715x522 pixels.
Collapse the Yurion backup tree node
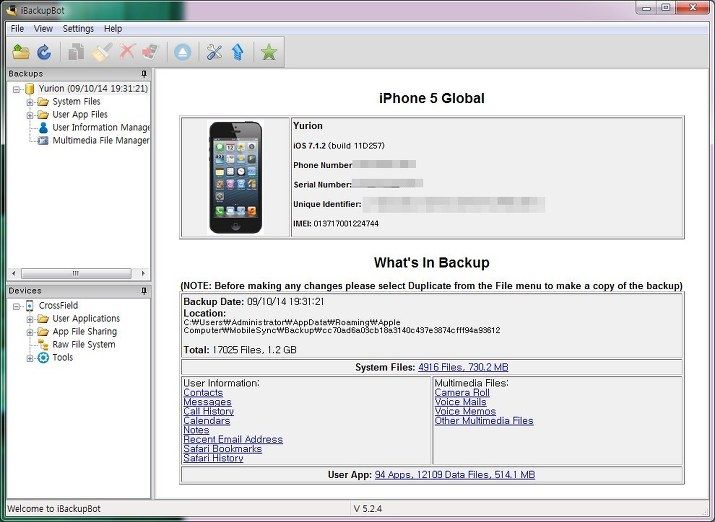pyautogui.click(x=16, y=89)
